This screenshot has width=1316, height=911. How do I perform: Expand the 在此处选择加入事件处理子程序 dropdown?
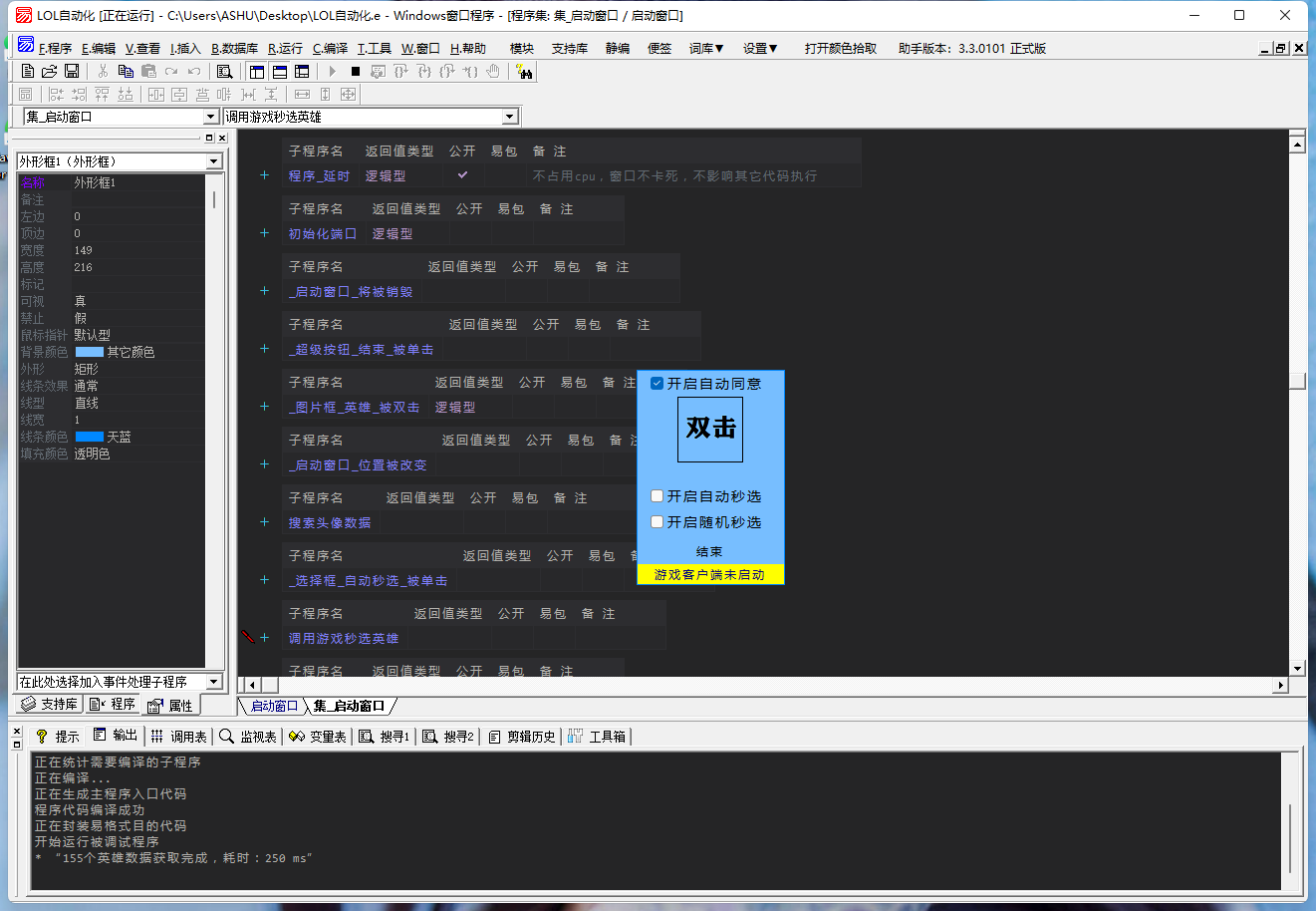pos(213,682)
